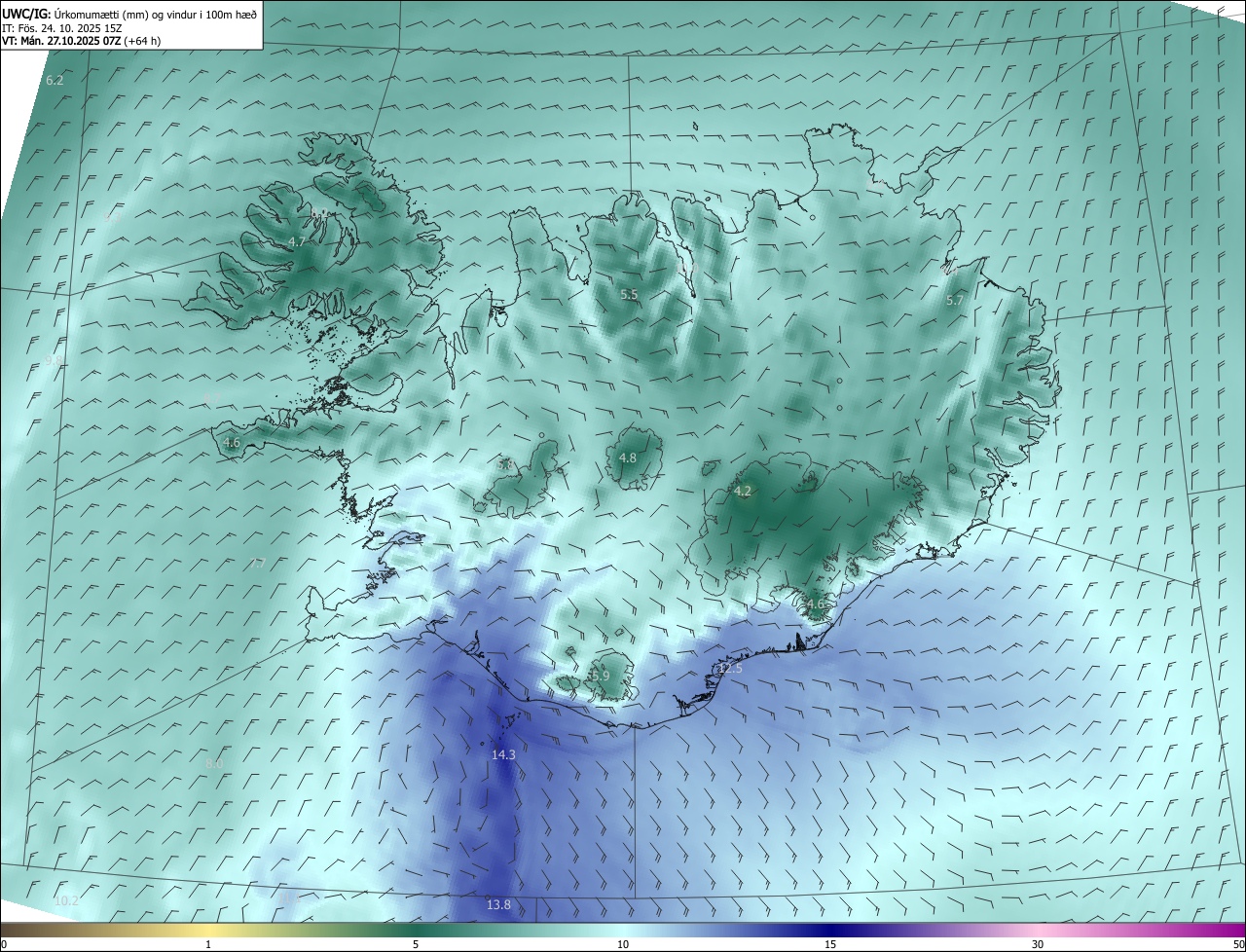Click the 13.8 value near the bottom edge

pyautogui.click(x=498, y=904)
